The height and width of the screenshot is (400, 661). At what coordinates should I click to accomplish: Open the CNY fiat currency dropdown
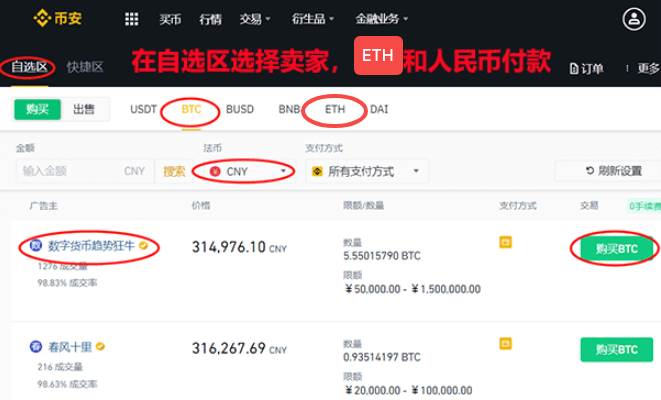(x=245, y=171)
